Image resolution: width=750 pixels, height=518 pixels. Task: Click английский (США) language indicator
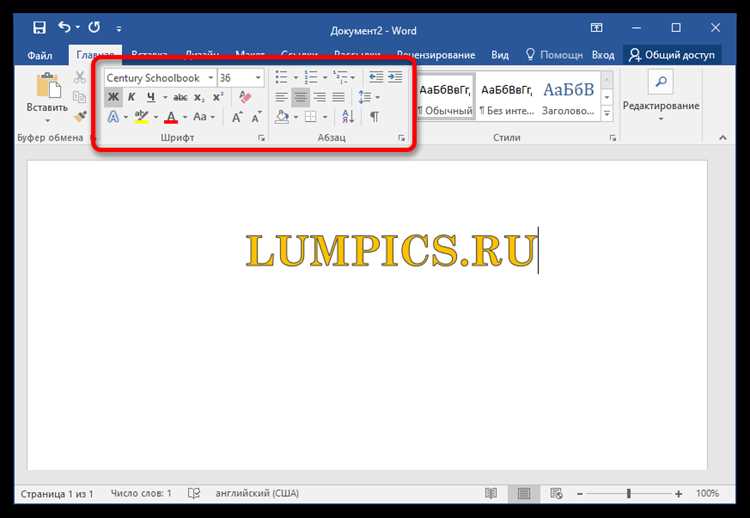[x=257, y=493]
